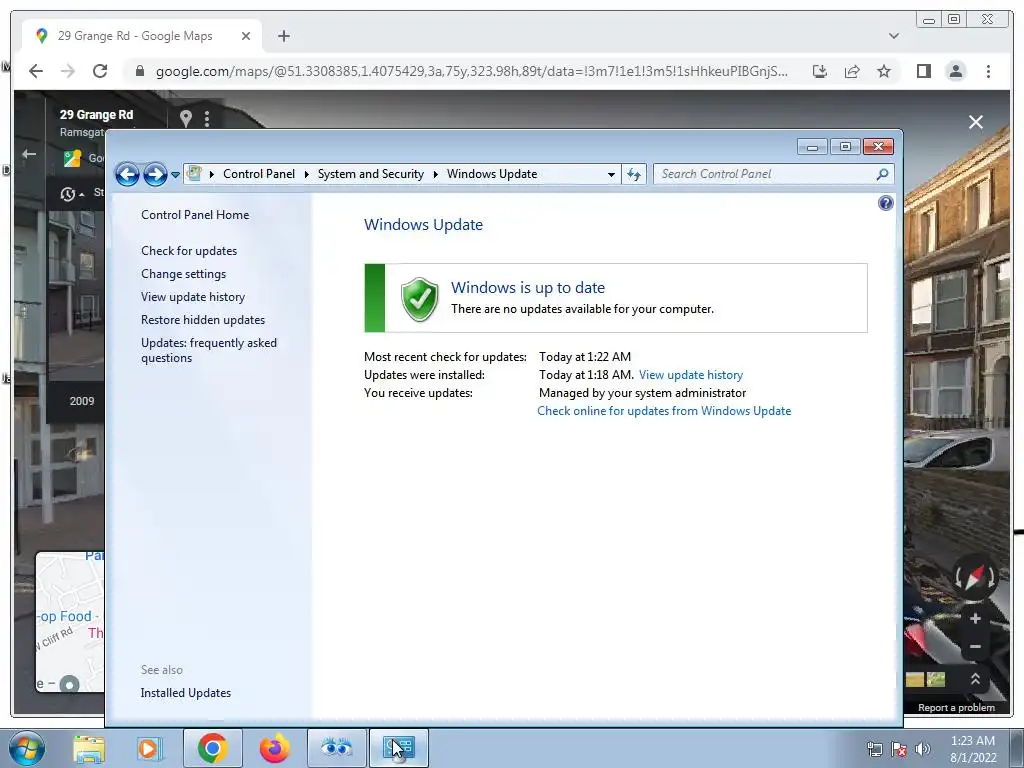This screenshot has height=768, width=1024.
Task: Click the search magnifier icon in Control Panel
Action: [882, 174]
